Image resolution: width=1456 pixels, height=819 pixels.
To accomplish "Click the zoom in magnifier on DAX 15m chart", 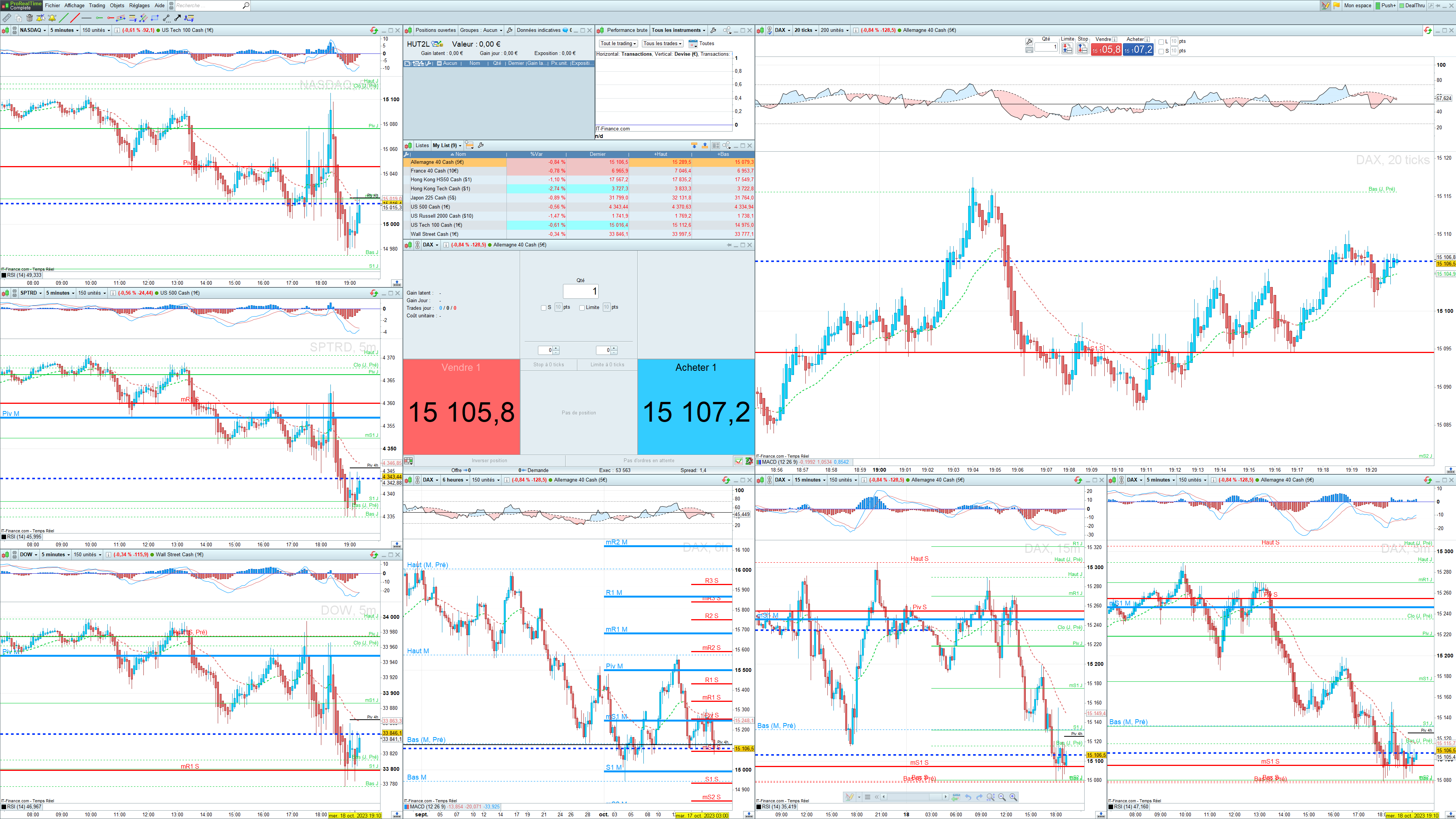I will [x=1013, y=797].
